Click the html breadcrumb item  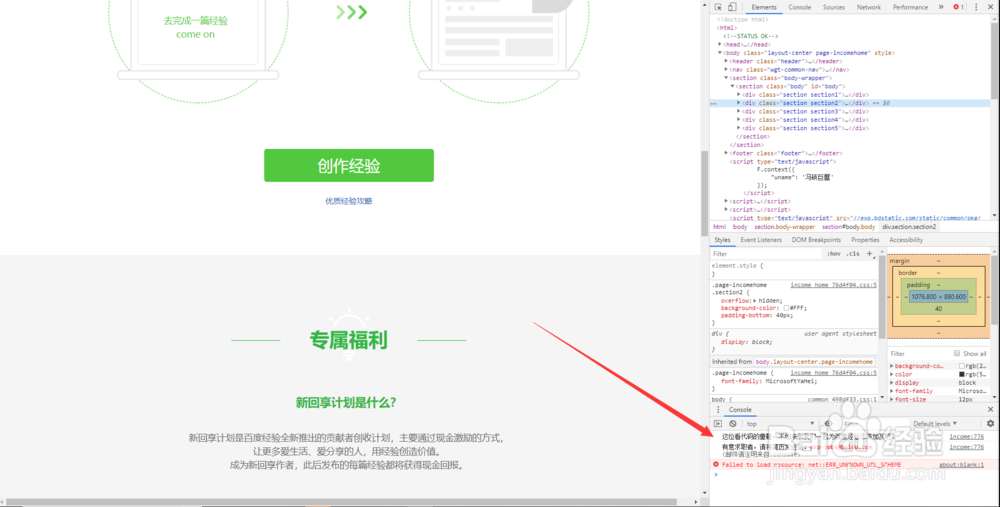[x=719, y=226]
